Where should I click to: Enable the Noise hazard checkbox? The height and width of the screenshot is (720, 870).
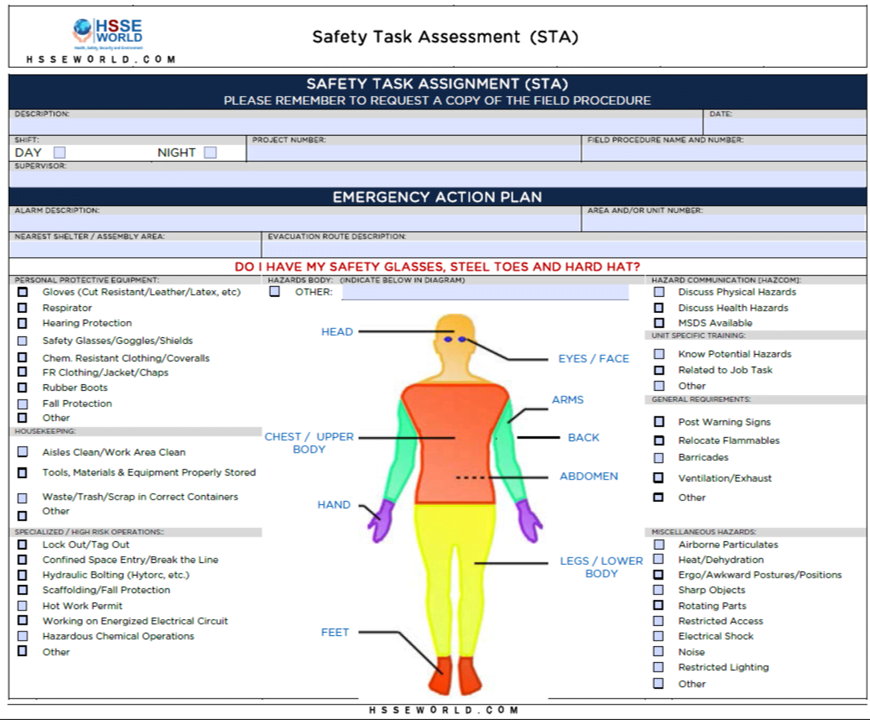point(659,652)
